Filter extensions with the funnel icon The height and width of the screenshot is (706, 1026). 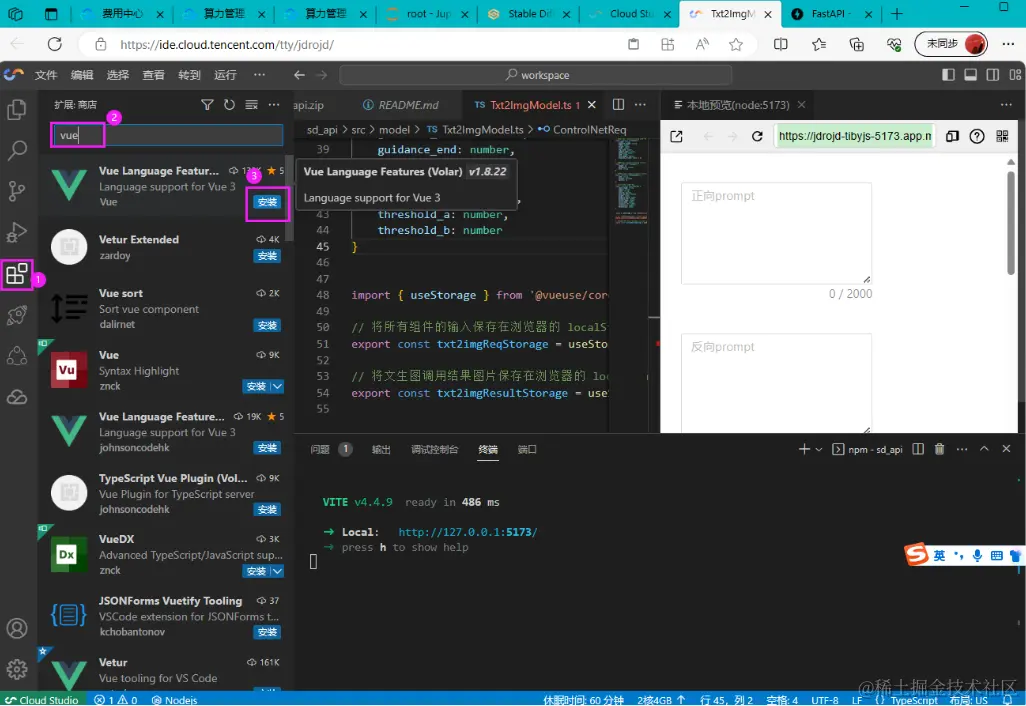pos(207,105)
